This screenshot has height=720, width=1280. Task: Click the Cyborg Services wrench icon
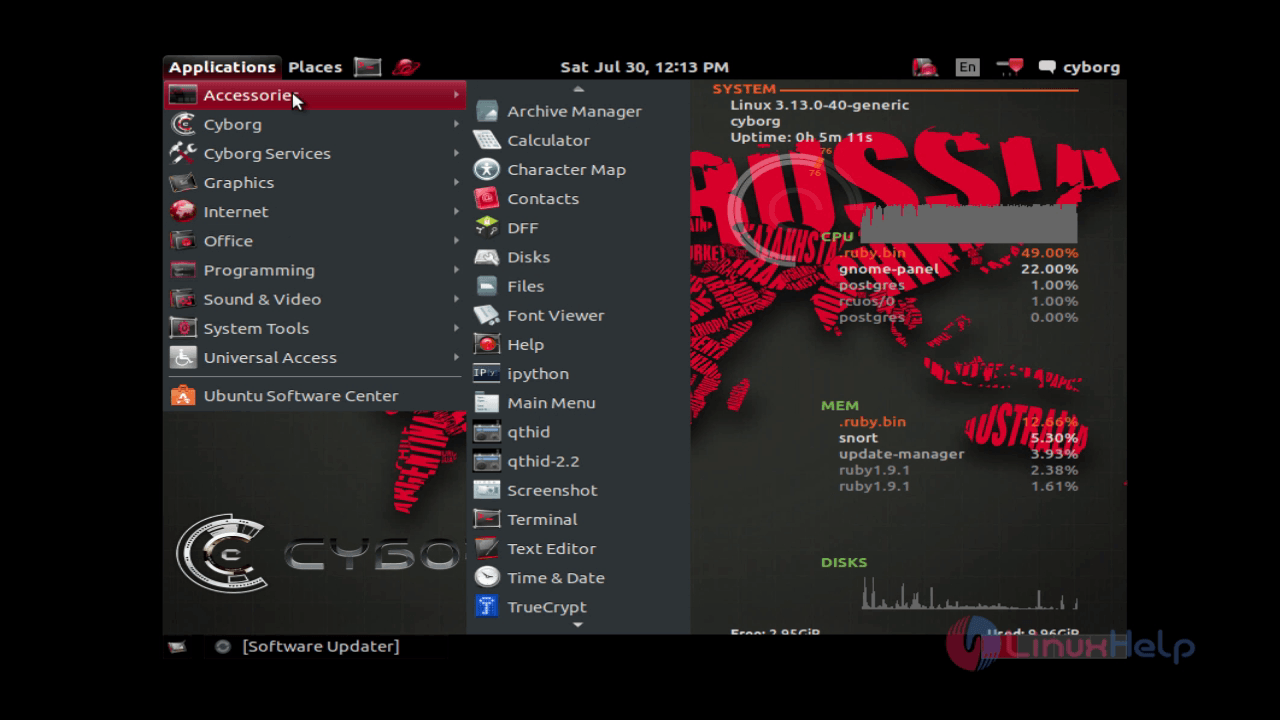click(x=183, y=153)
